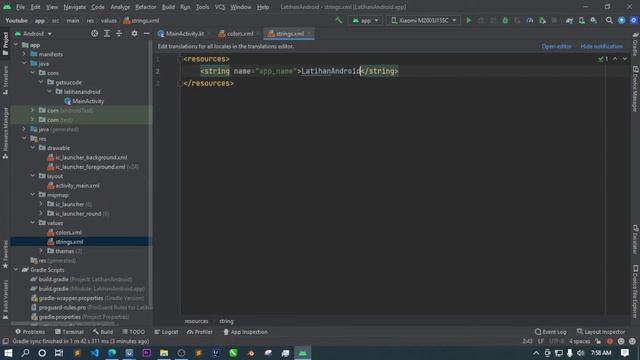Open the Xiaomi device selector dropdown

[x=424, y=20]
